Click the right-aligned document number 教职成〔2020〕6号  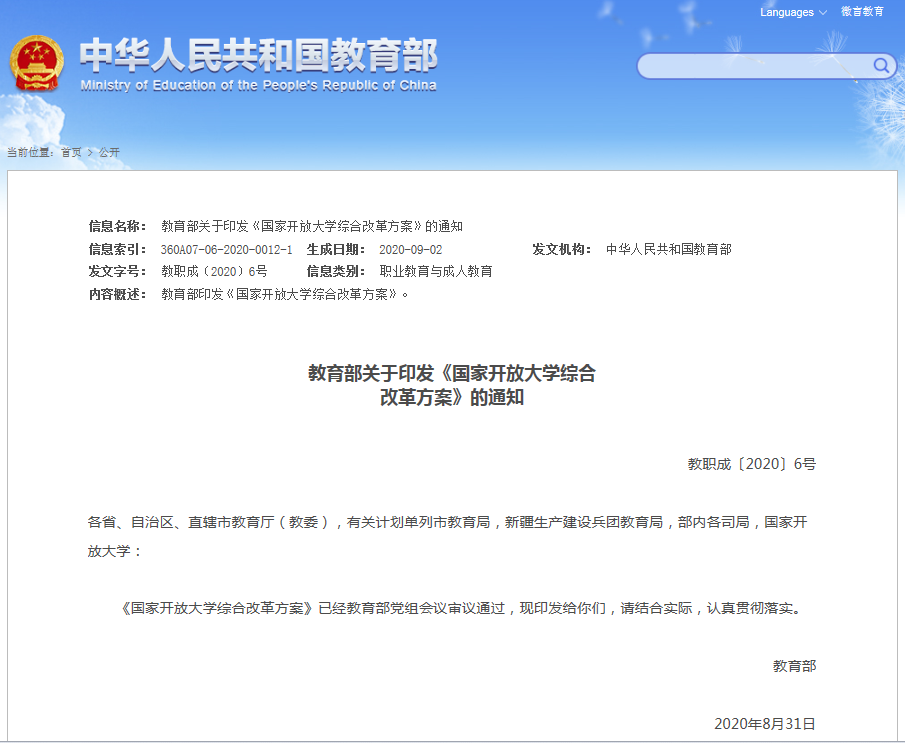(x=751, y=464)
